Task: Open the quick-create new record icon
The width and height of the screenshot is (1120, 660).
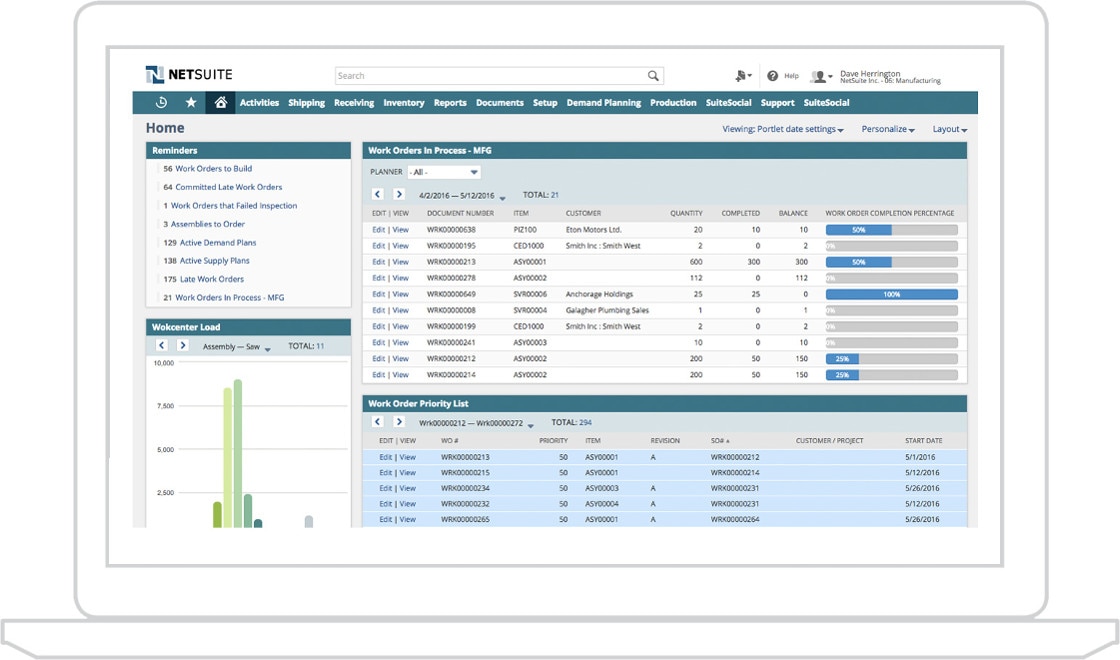Action: point(740,75)
